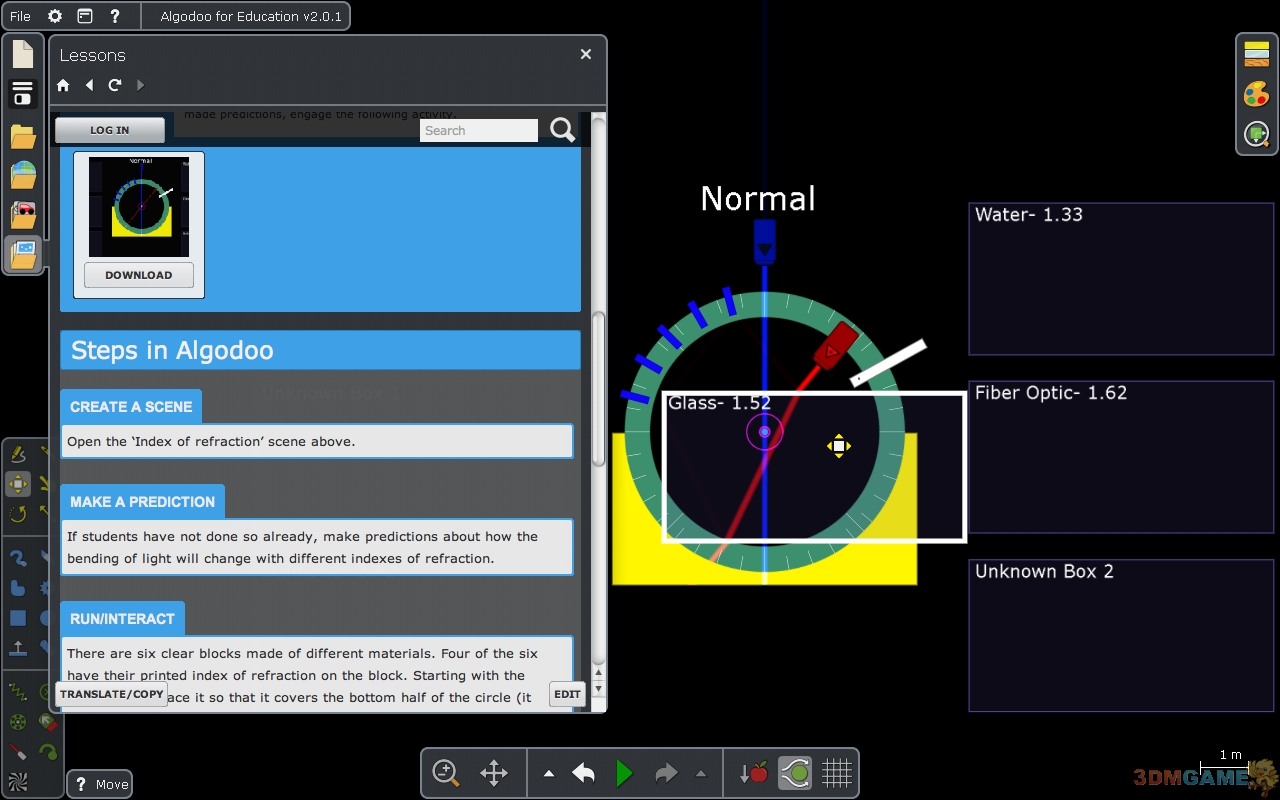Open the Appearance palette icon
Viewport: 1280px width, 800px height.
[x=1256, y=94]
